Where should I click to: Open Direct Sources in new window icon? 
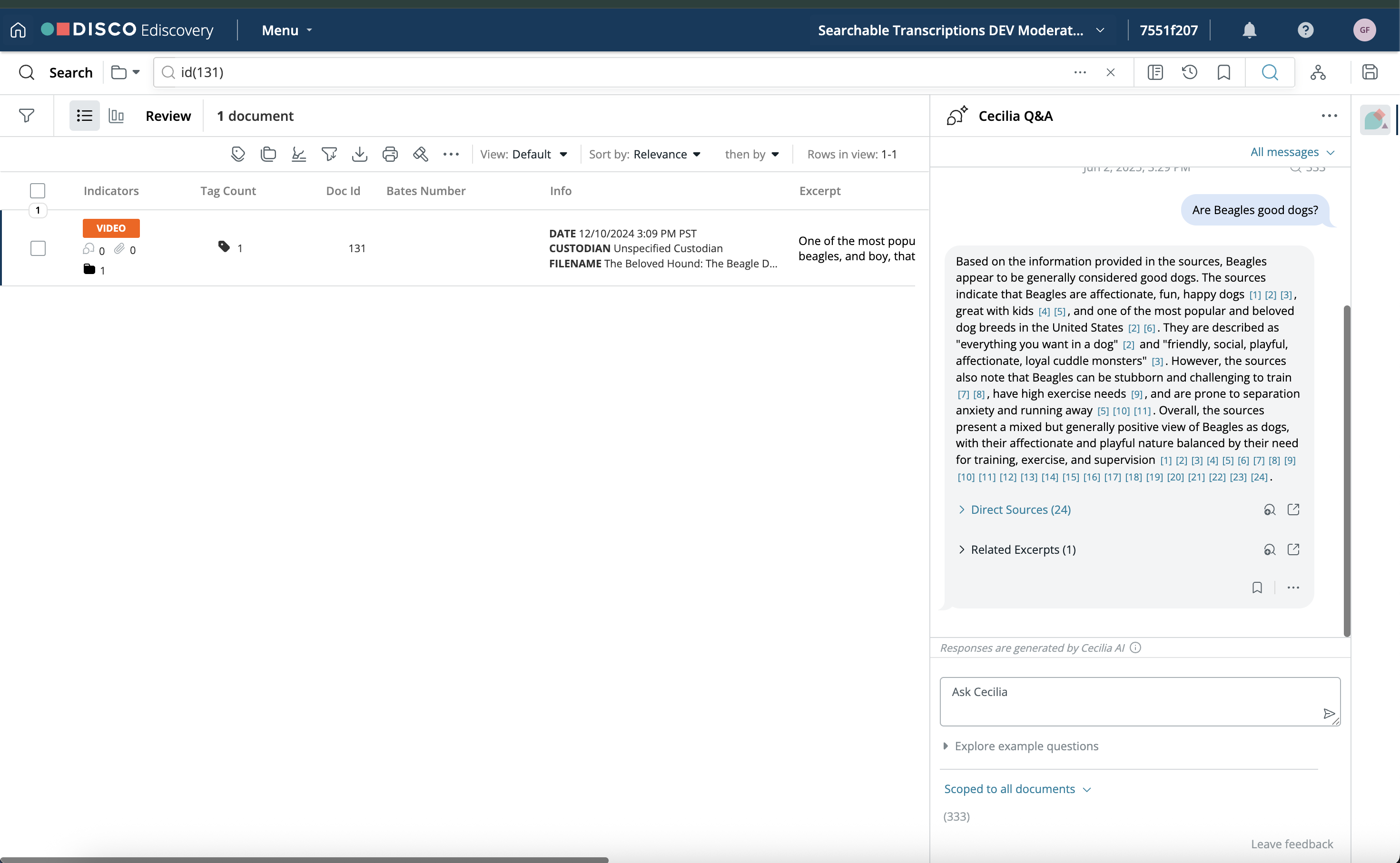coord(1293,510)
